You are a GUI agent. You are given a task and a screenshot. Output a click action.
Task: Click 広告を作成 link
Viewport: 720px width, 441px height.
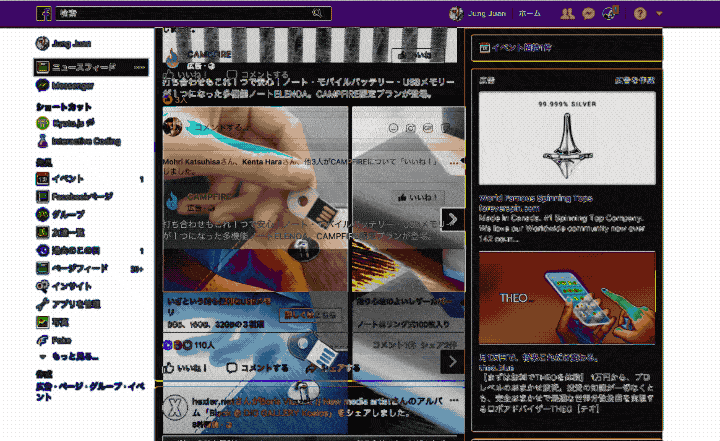click(x=635, y=80)
